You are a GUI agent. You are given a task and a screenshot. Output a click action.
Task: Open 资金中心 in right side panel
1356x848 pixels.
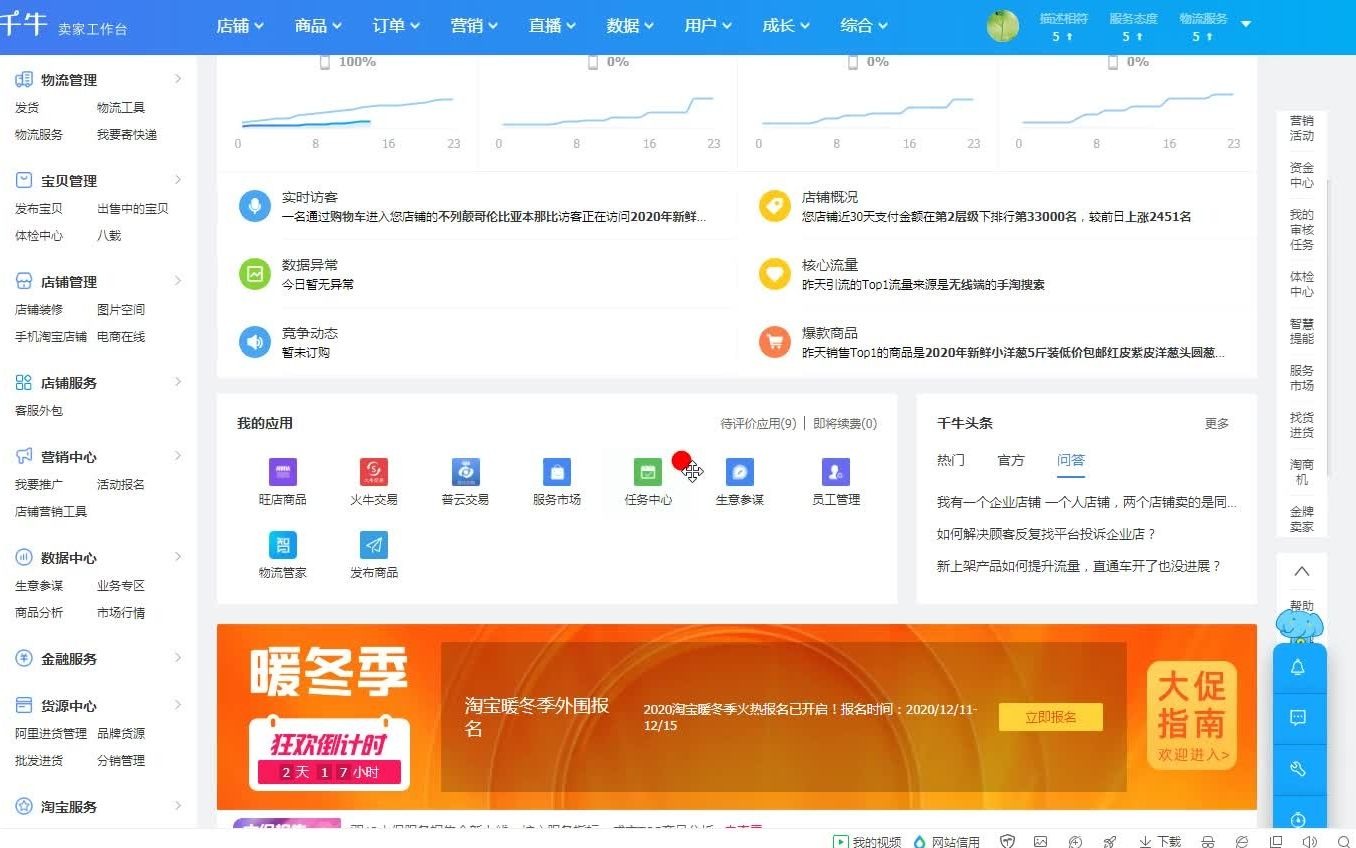[x=1302, y=175]
